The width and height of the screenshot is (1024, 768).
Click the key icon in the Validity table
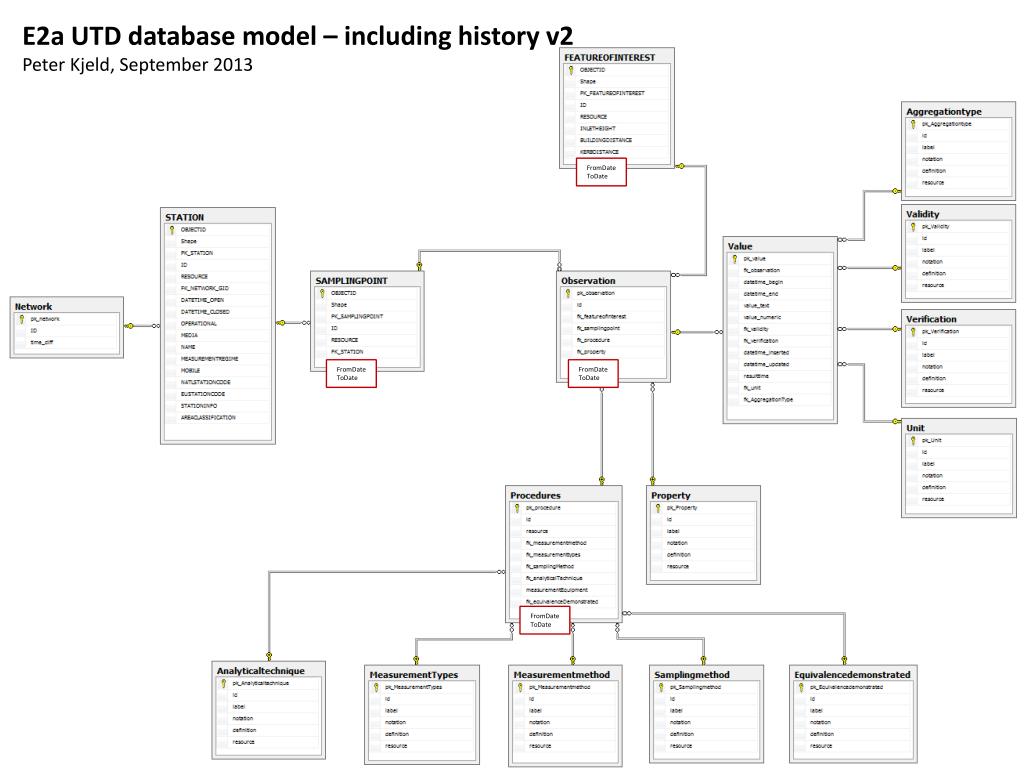point(913,227)
